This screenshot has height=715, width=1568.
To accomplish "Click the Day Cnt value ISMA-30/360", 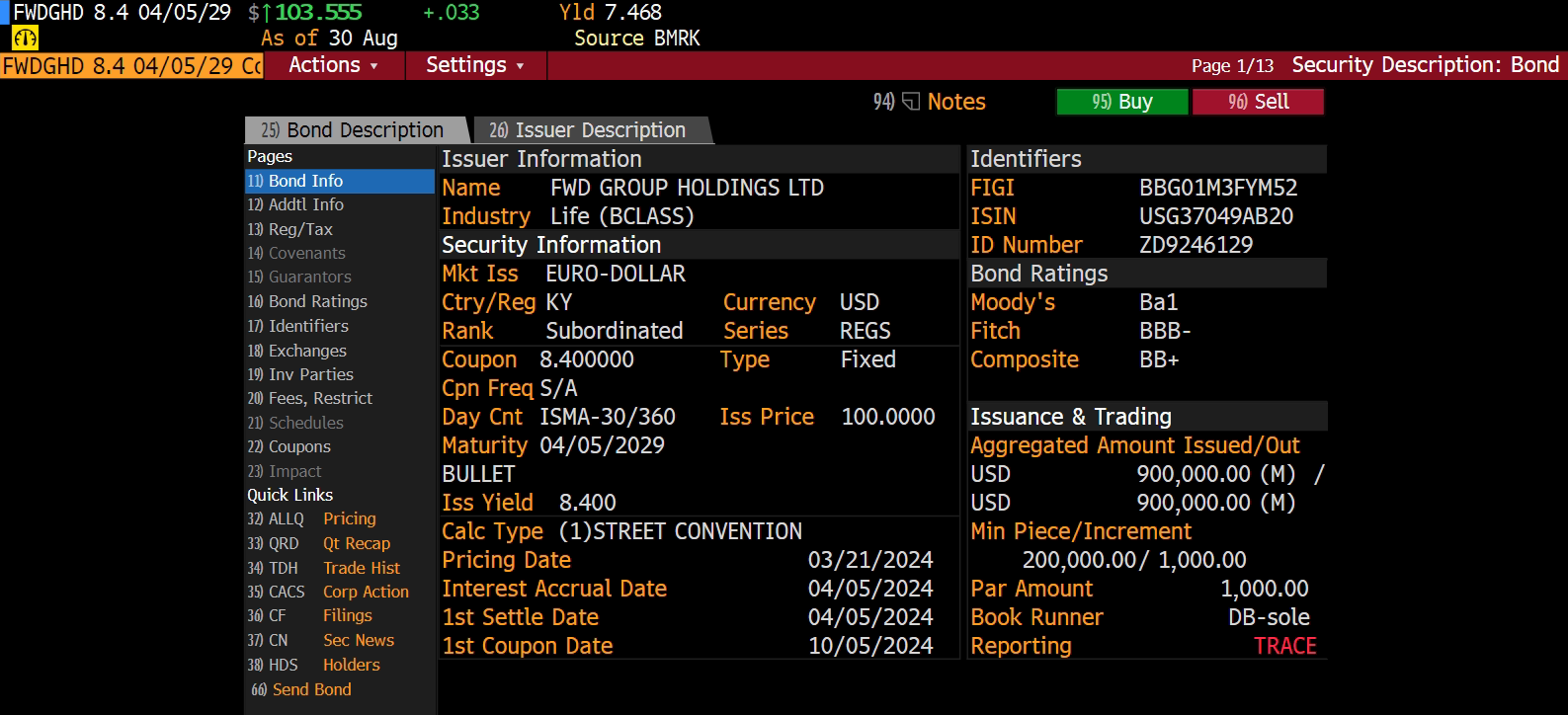I will pos(608,417).
